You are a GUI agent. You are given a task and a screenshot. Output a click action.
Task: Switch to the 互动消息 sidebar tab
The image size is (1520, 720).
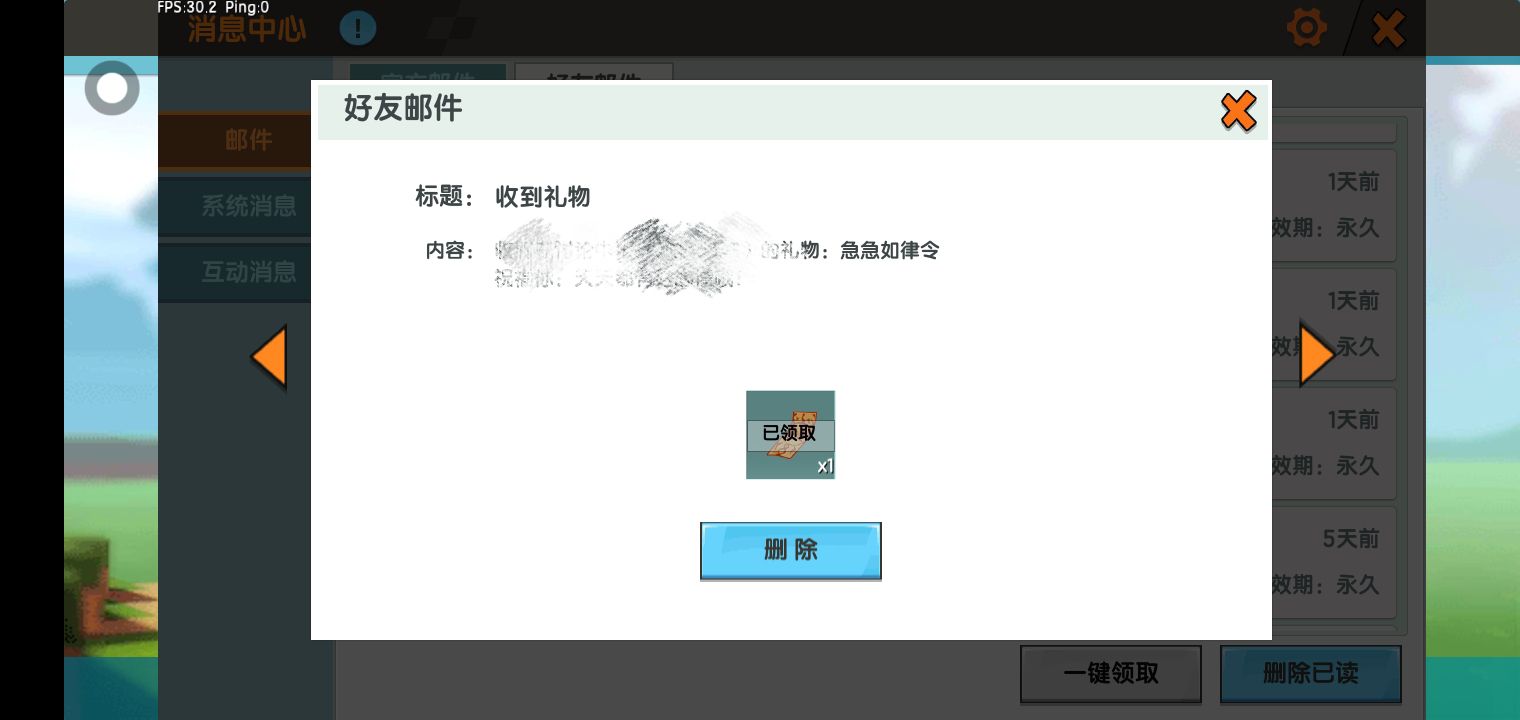pos(248,272)
